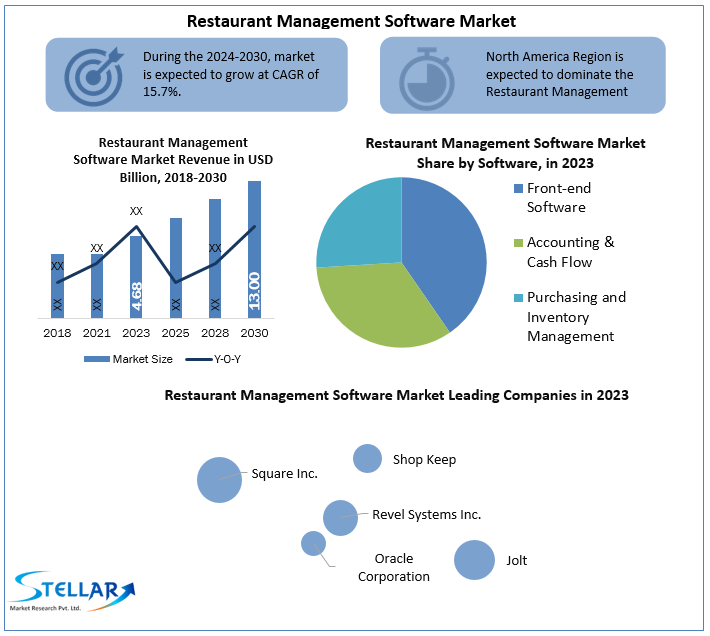Select the Purchasing and Inventory Management swatch
Image resolution: width=710 pixels, height=636 pixels.
(518, 298)
